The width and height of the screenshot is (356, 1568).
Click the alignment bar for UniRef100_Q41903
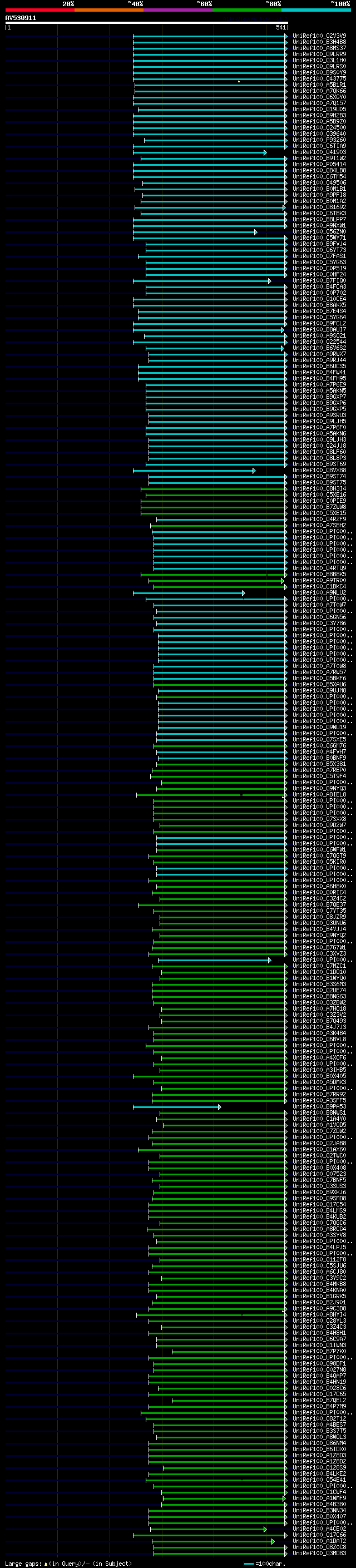(200, 153)
